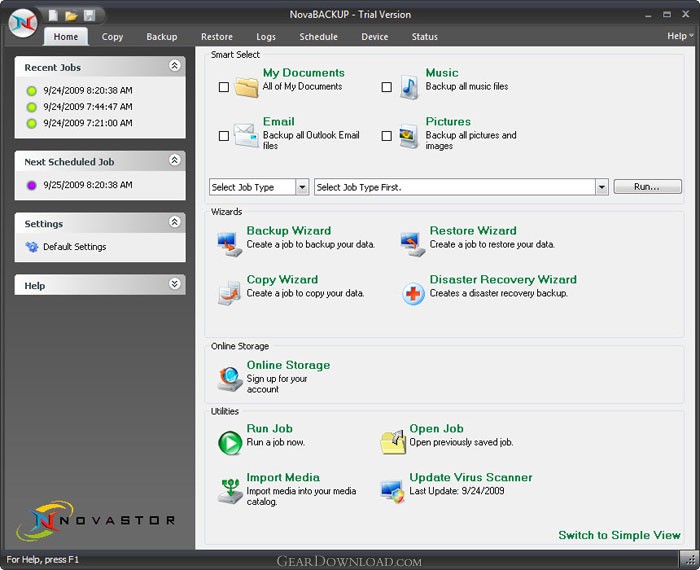This screenshot has height=570, width=700.
Task: Open the Device tab
Action: click(375, 37)
